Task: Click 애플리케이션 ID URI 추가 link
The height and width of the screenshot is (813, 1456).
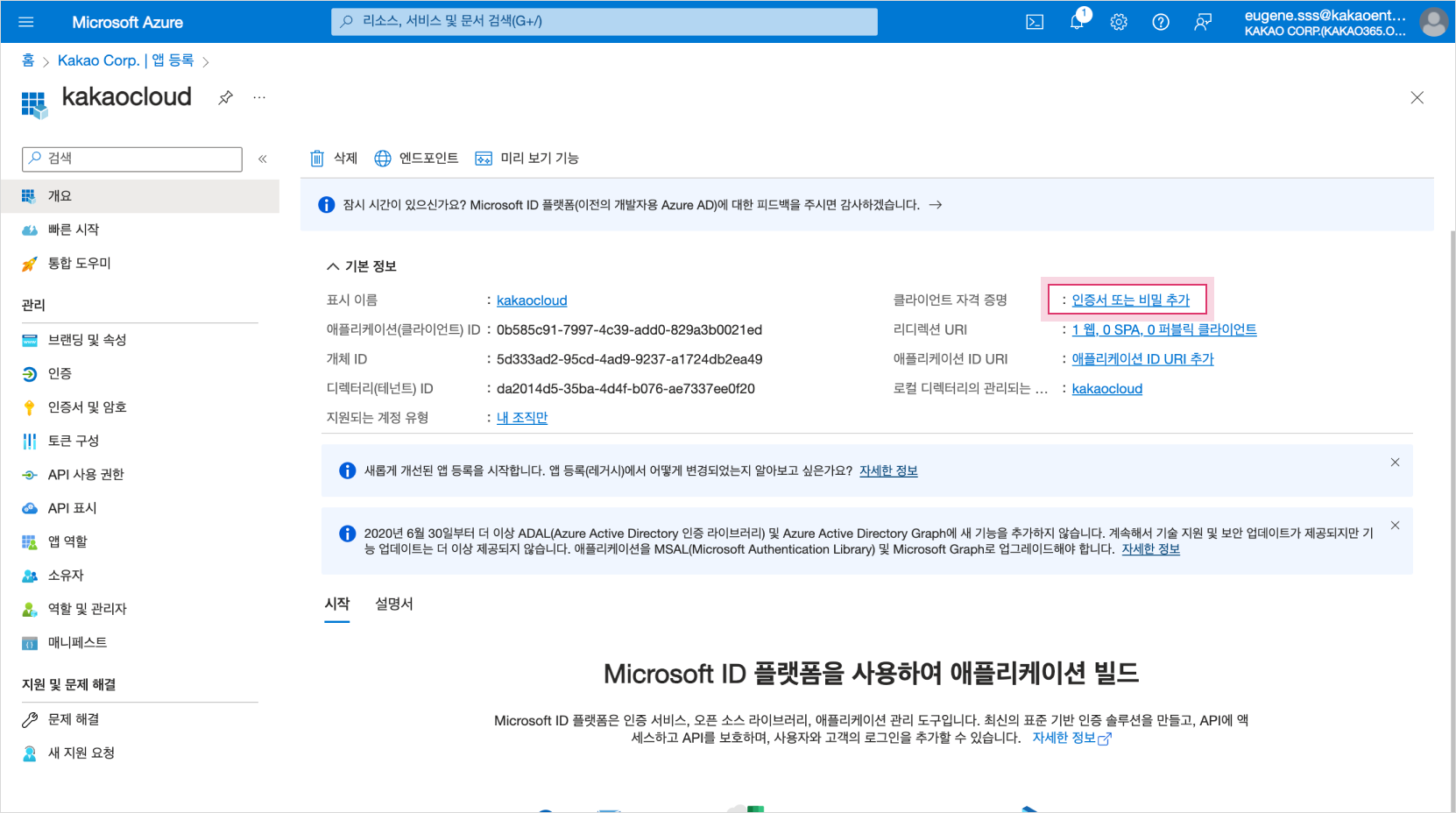Action: (x=1142, y=359)
